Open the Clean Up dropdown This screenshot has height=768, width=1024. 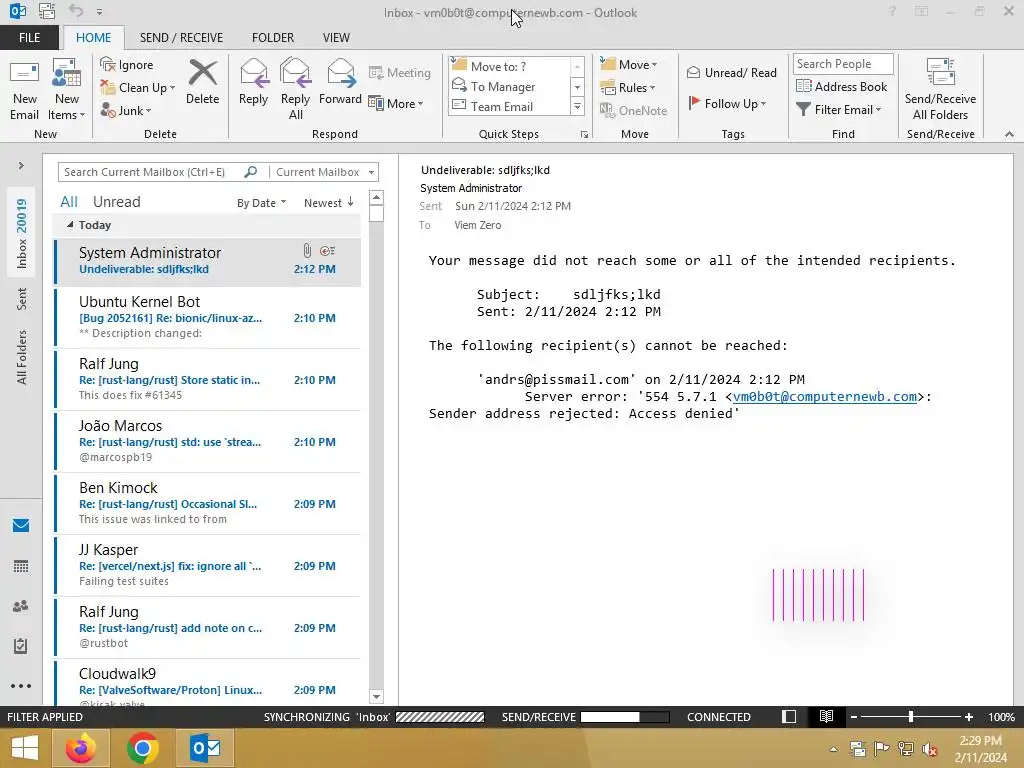(x=138, y=88)
